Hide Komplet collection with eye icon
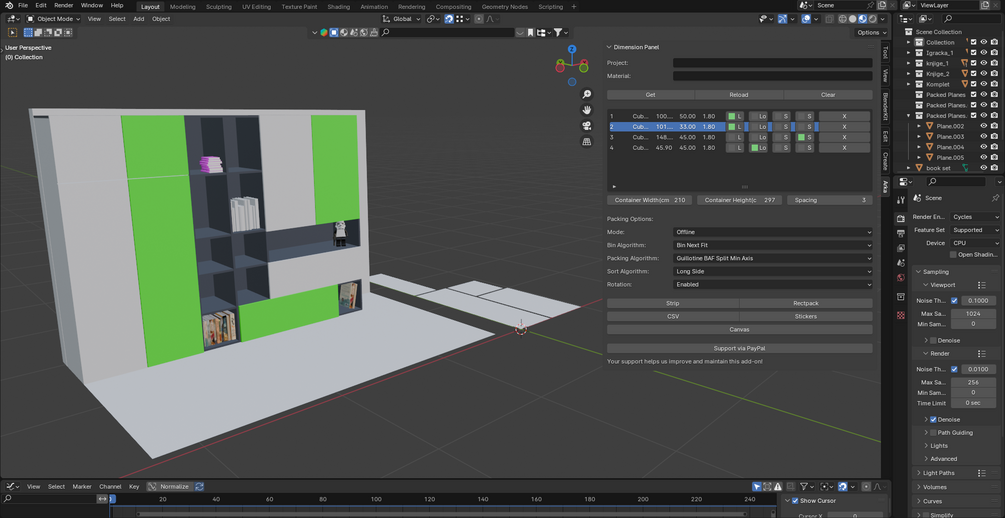The width and height of the screenshot is (1005, 518). (983, 84)
